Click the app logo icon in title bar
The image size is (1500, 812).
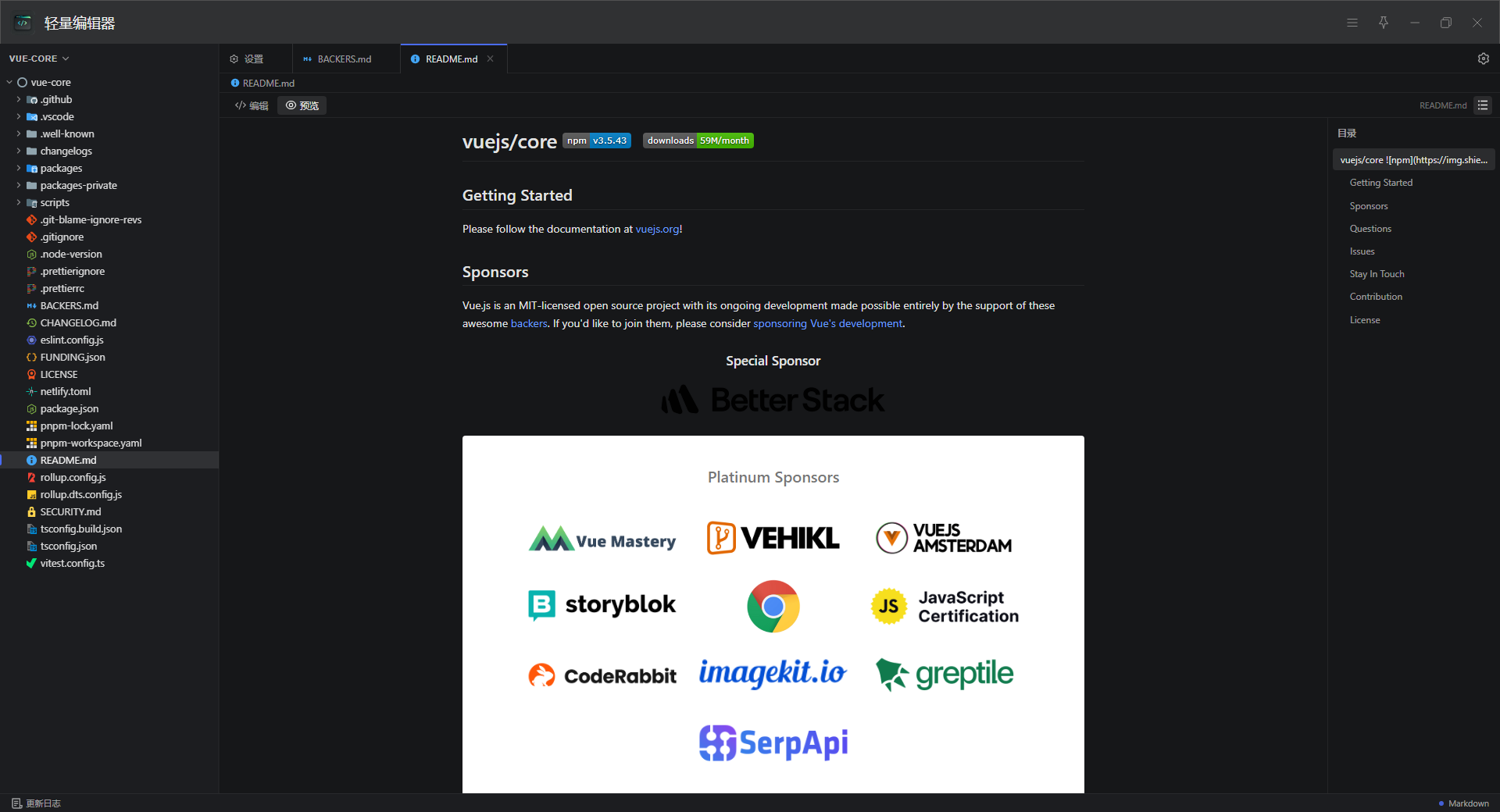coord(23,23)
